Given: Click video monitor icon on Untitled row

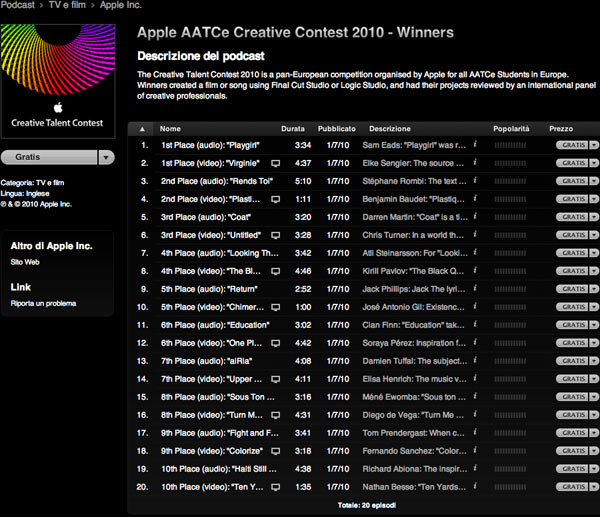Looking at the screenshot, I should point(276,235).
